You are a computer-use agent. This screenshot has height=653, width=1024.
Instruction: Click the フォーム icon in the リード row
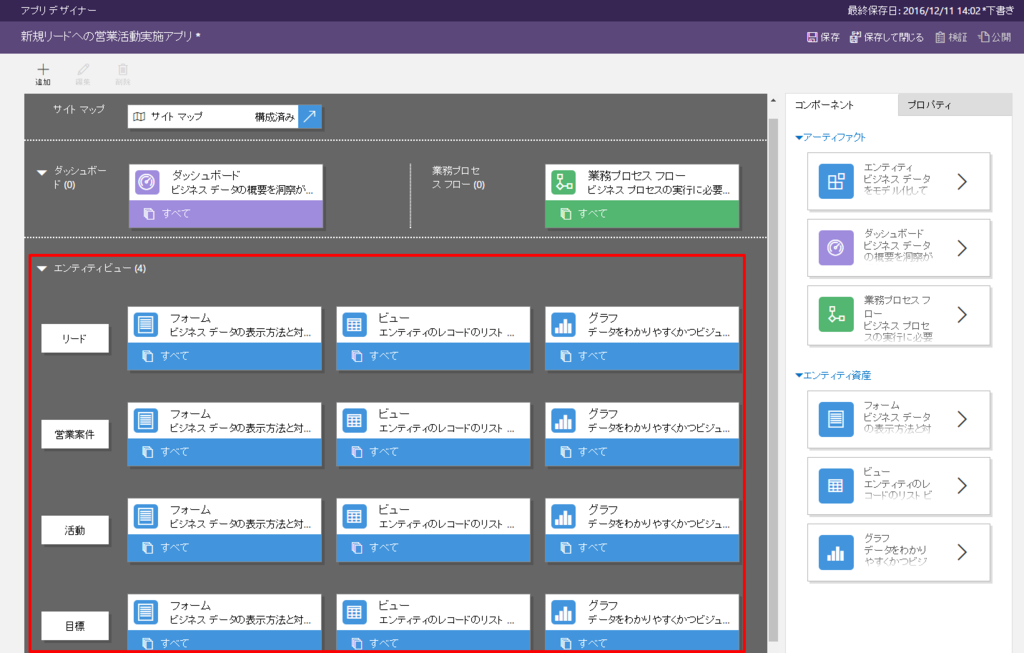tap(146, 325)
